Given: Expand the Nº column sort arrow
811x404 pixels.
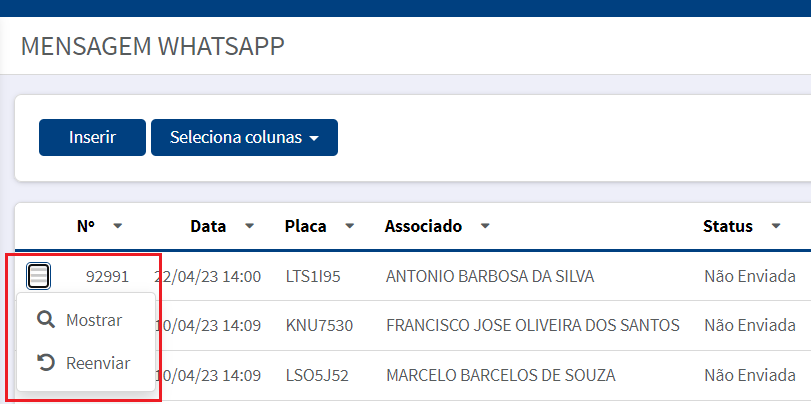Looking at the screenshot, I should pos(118,226).
